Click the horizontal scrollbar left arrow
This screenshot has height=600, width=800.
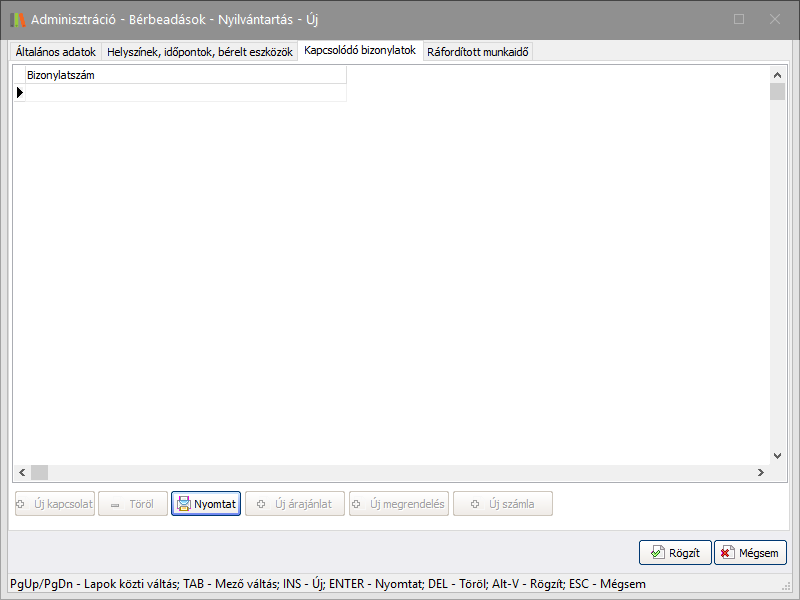21,472
